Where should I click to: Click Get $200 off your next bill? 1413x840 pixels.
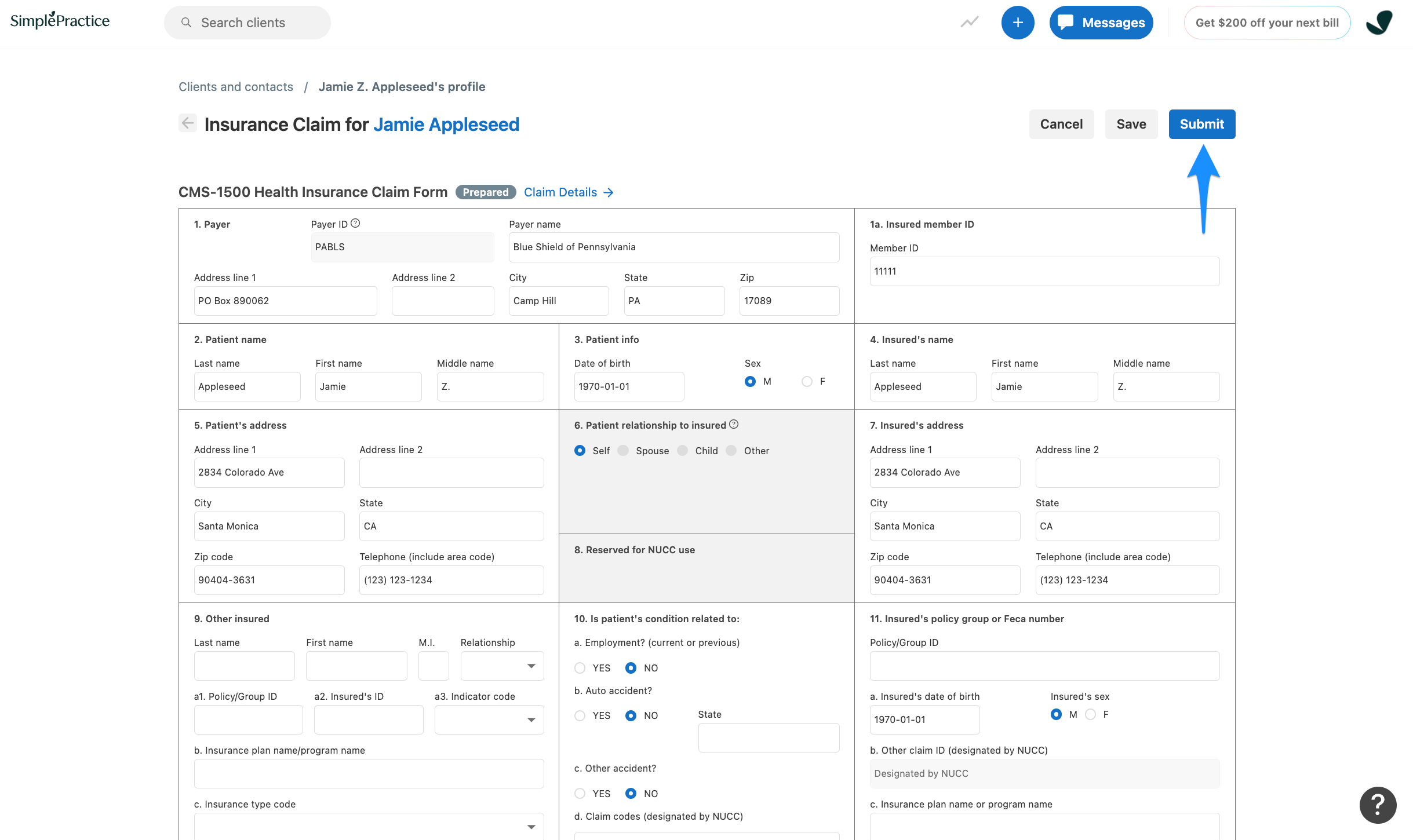[1267, 23]
